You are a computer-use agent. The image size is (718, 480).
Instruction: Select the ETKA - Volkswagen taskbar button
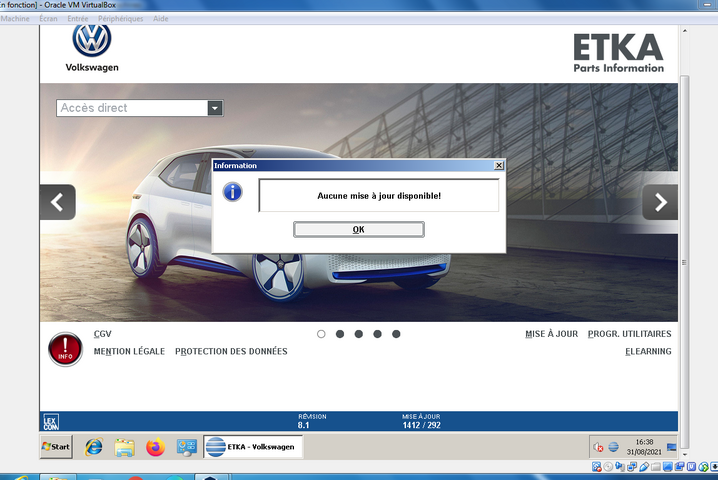[x=253, y=447]
